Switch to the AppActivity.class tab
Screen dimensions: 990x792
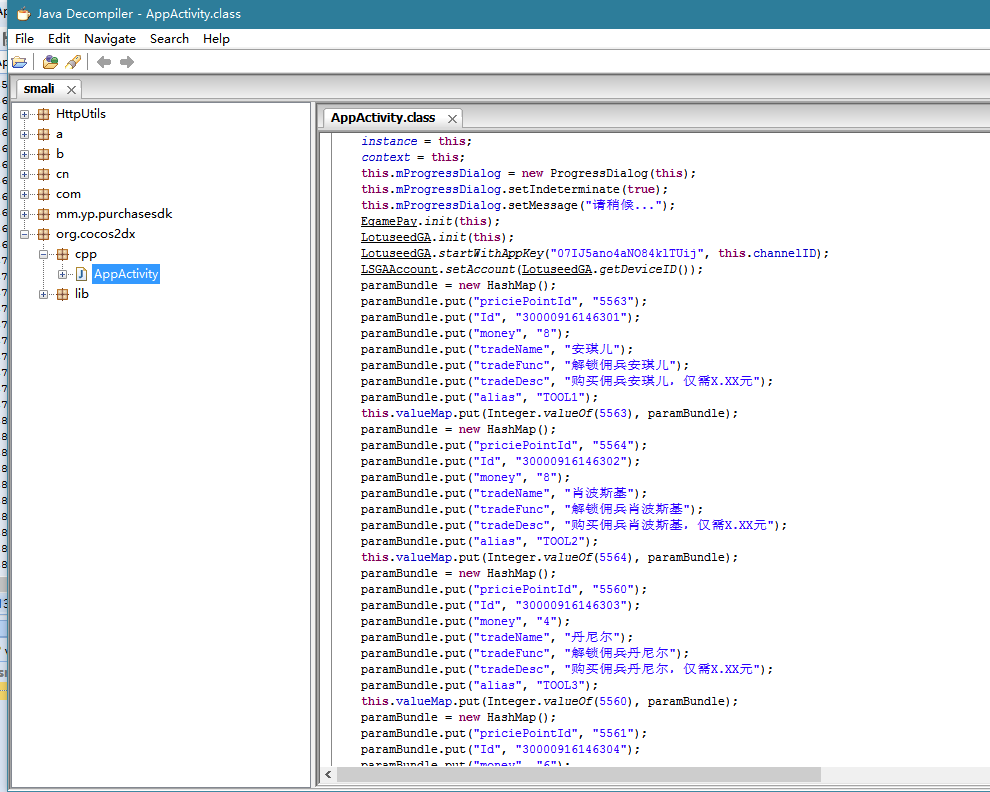[383, 118]
